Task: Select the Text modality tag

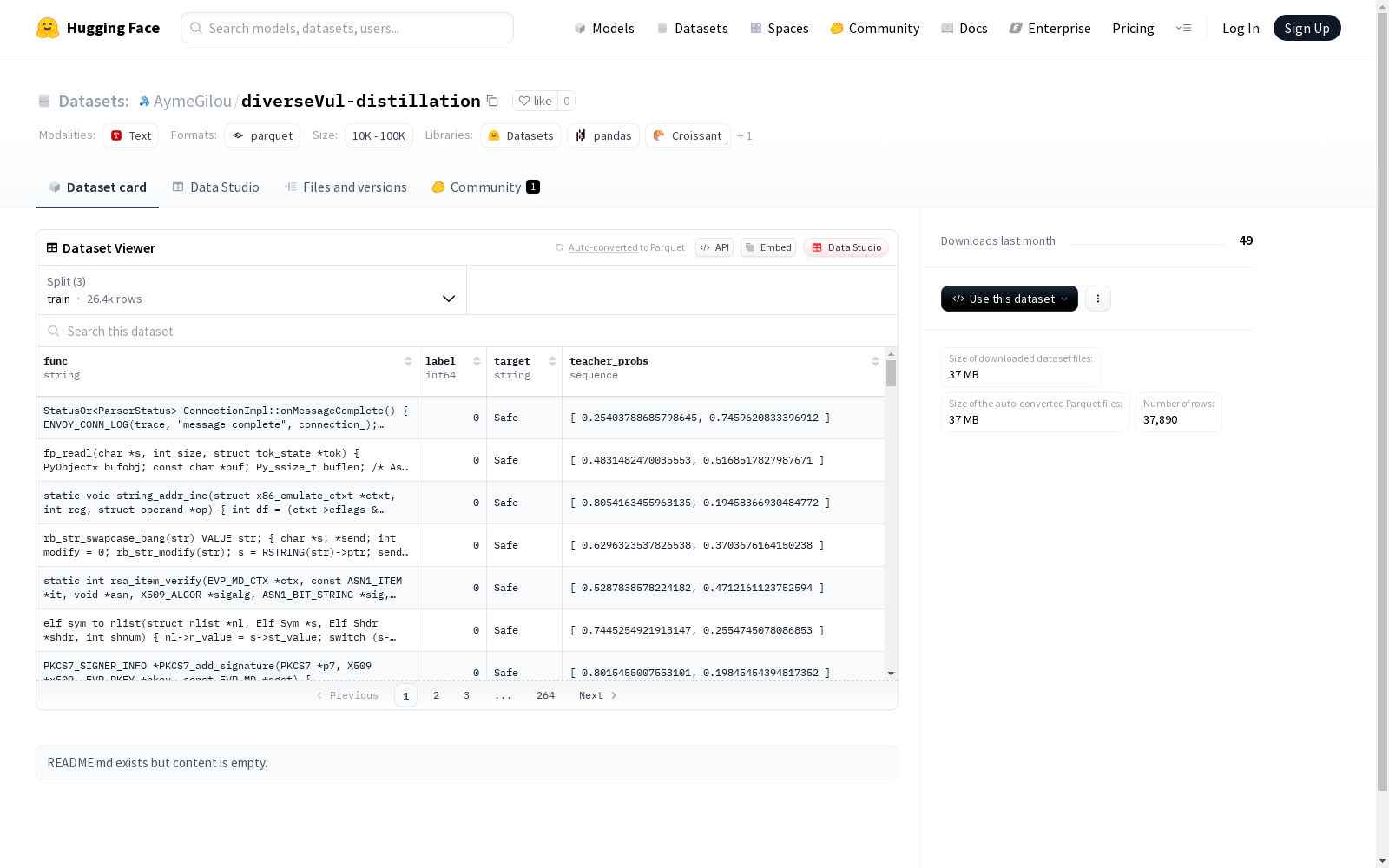Action: coord(131,135)
